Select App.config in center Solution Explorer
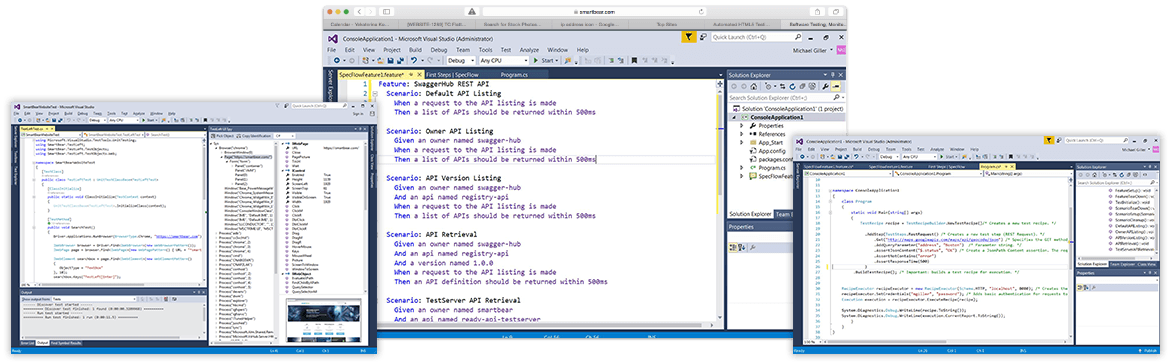Viewport: 1170px width, 363px height. click(x=772, y=151)
